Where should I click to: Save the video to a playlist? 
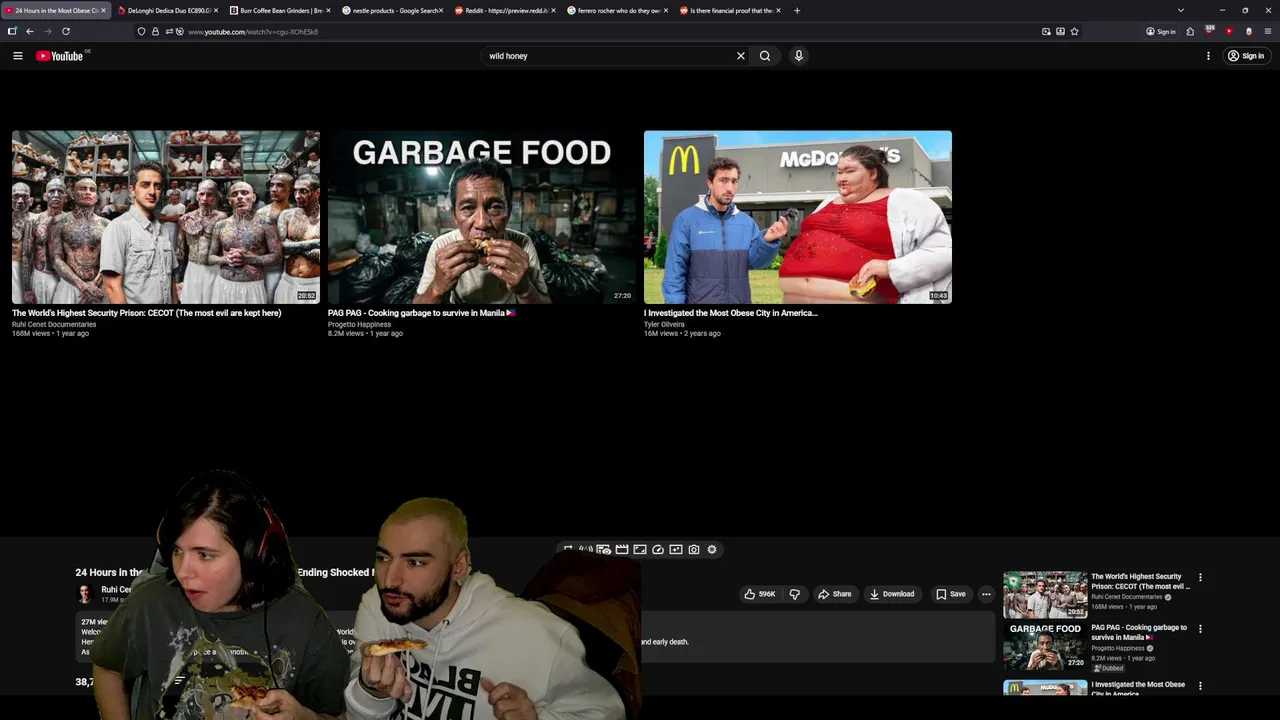(951, 594)
